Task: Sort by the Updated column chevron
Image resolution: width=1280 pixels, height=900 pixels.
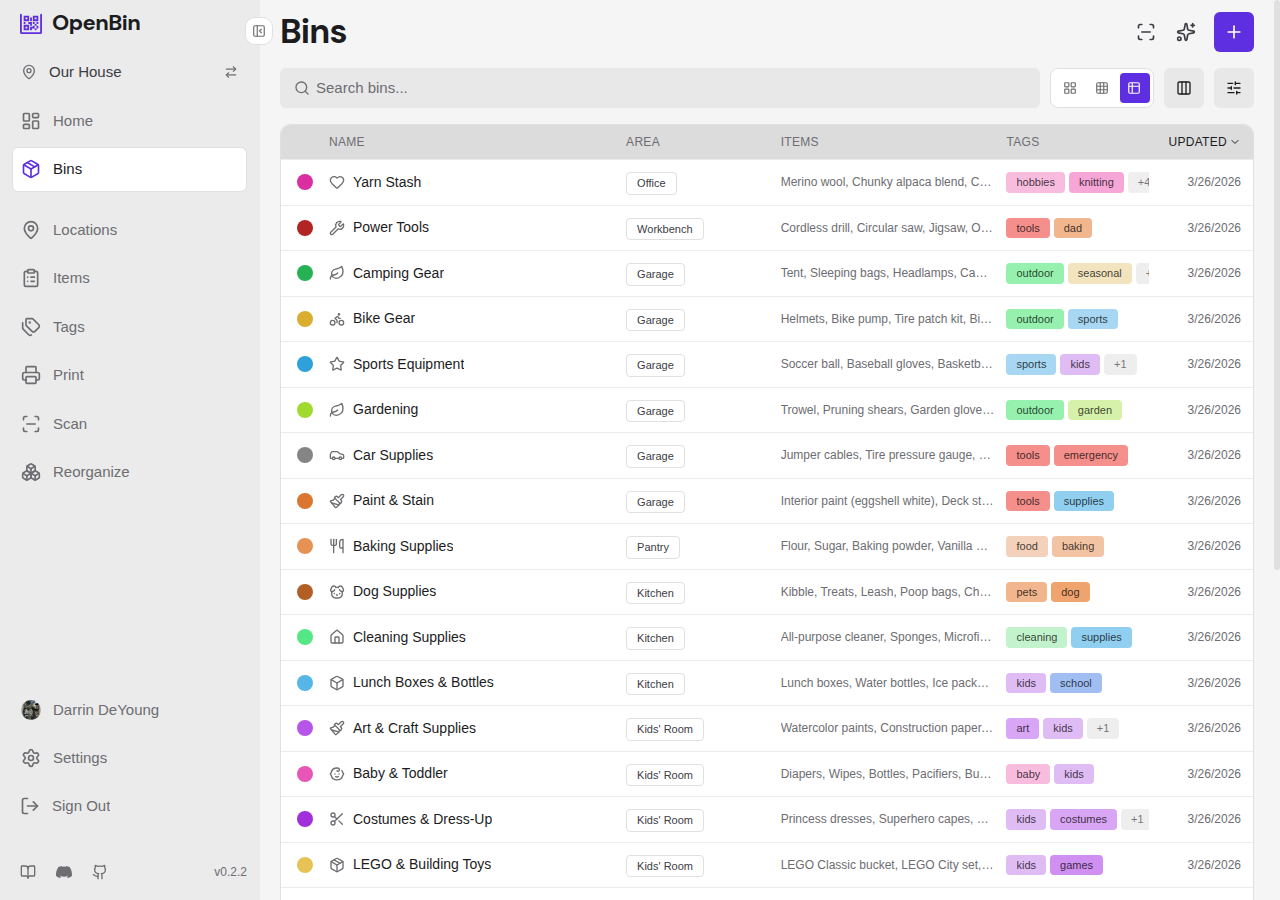Action: coord(1235,142)
